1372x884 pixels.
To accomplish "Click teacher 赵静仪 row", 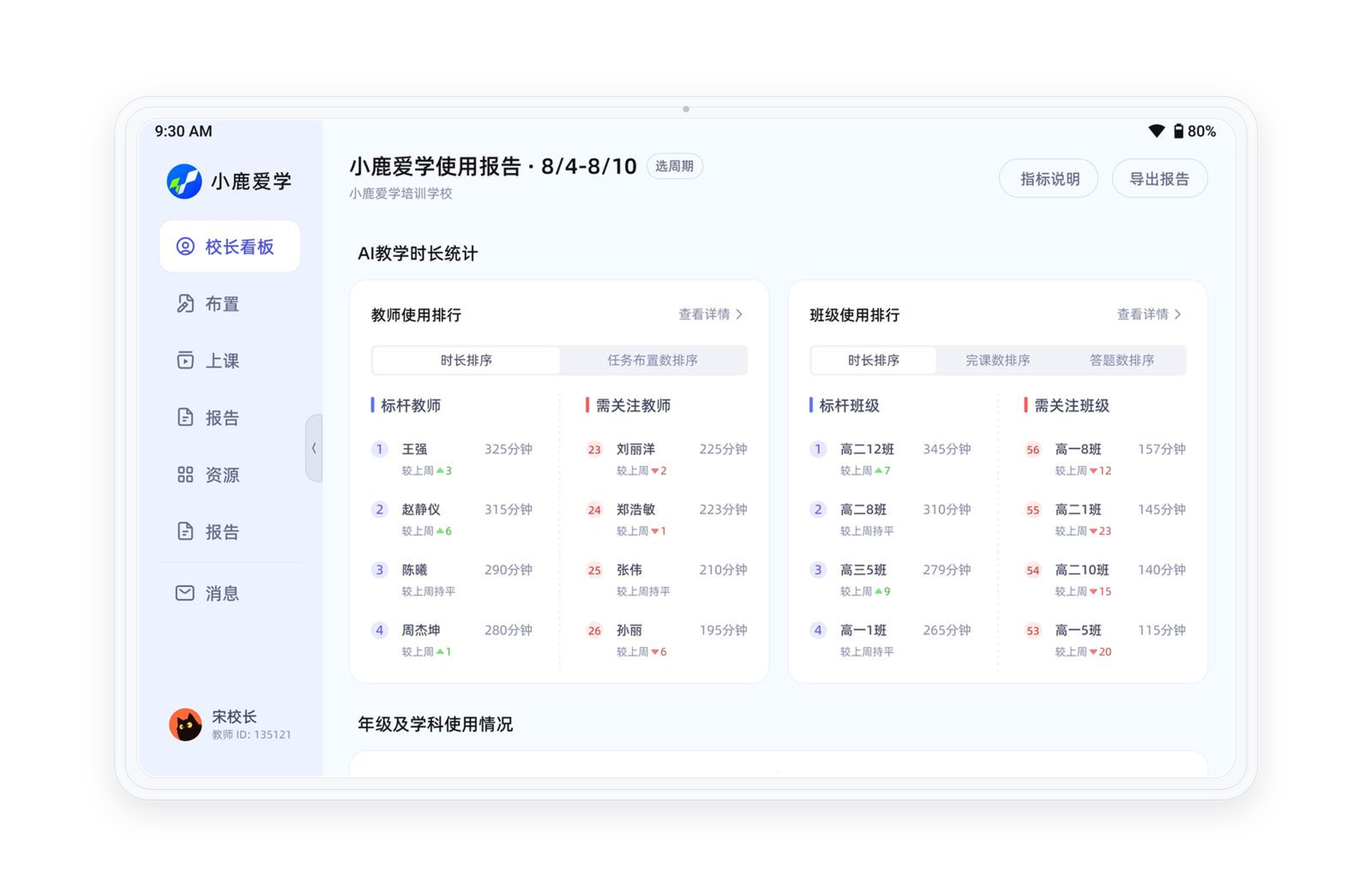I will (452, 519).
